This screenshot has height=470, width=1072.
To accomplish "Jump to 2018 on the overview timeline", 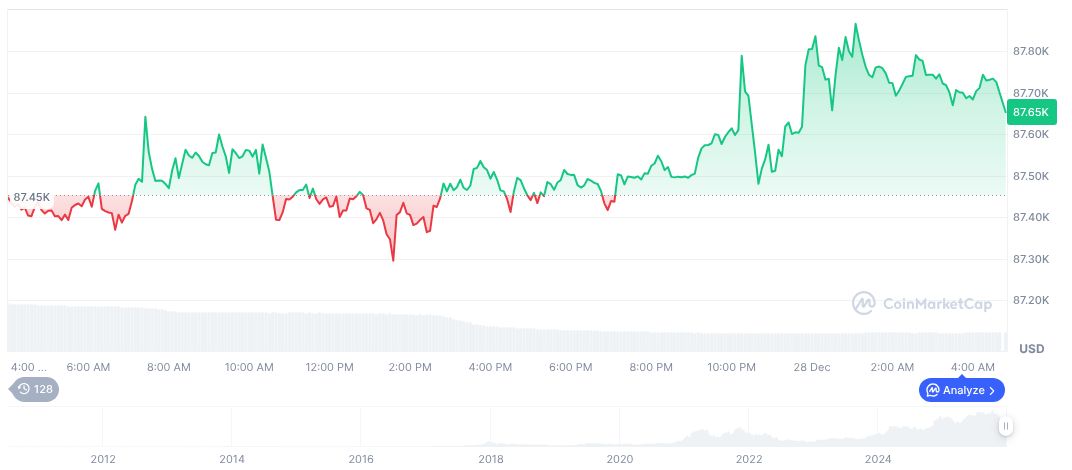I will tap(491, 459).
